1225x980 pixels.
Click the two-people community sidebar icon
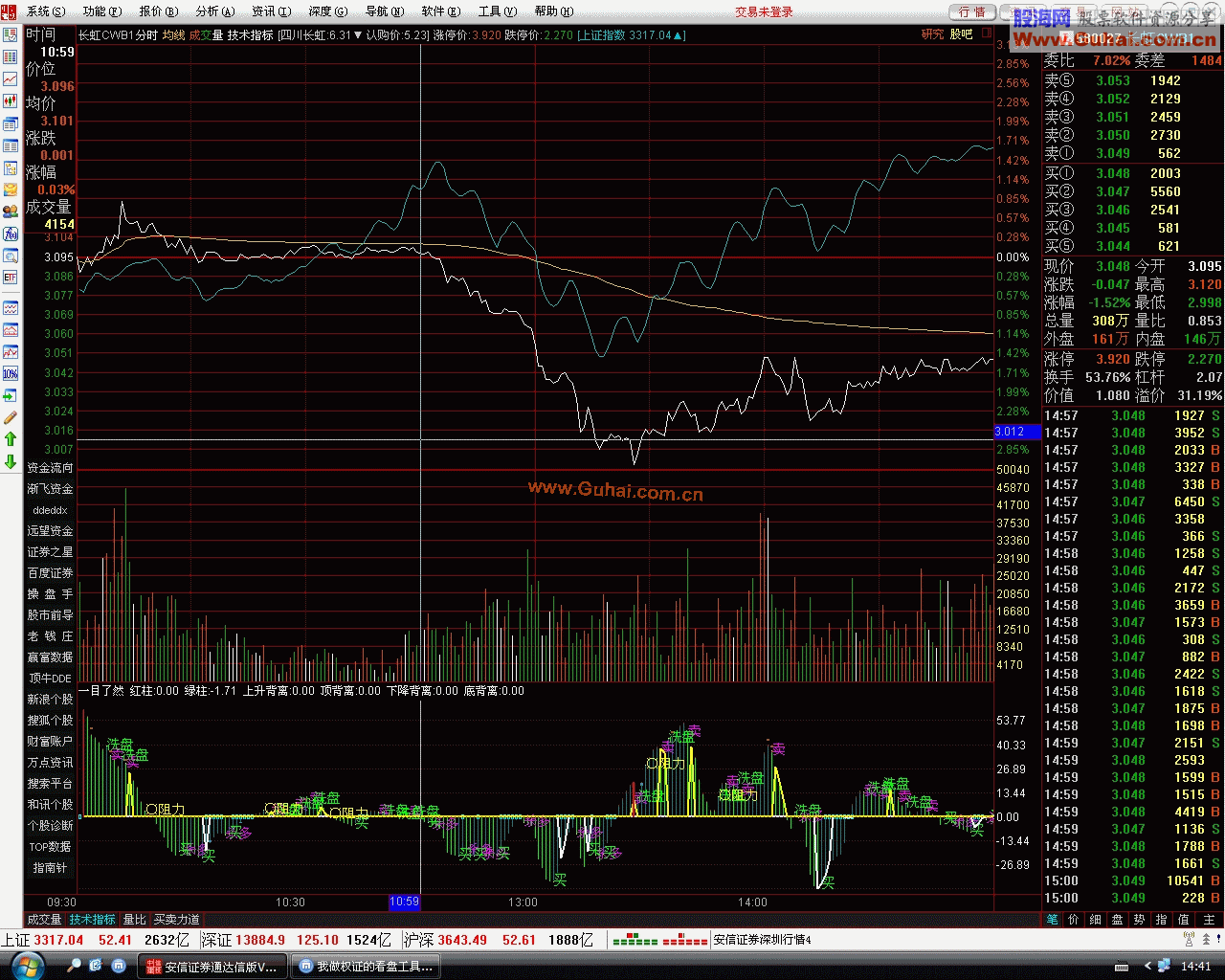(11, 212)
